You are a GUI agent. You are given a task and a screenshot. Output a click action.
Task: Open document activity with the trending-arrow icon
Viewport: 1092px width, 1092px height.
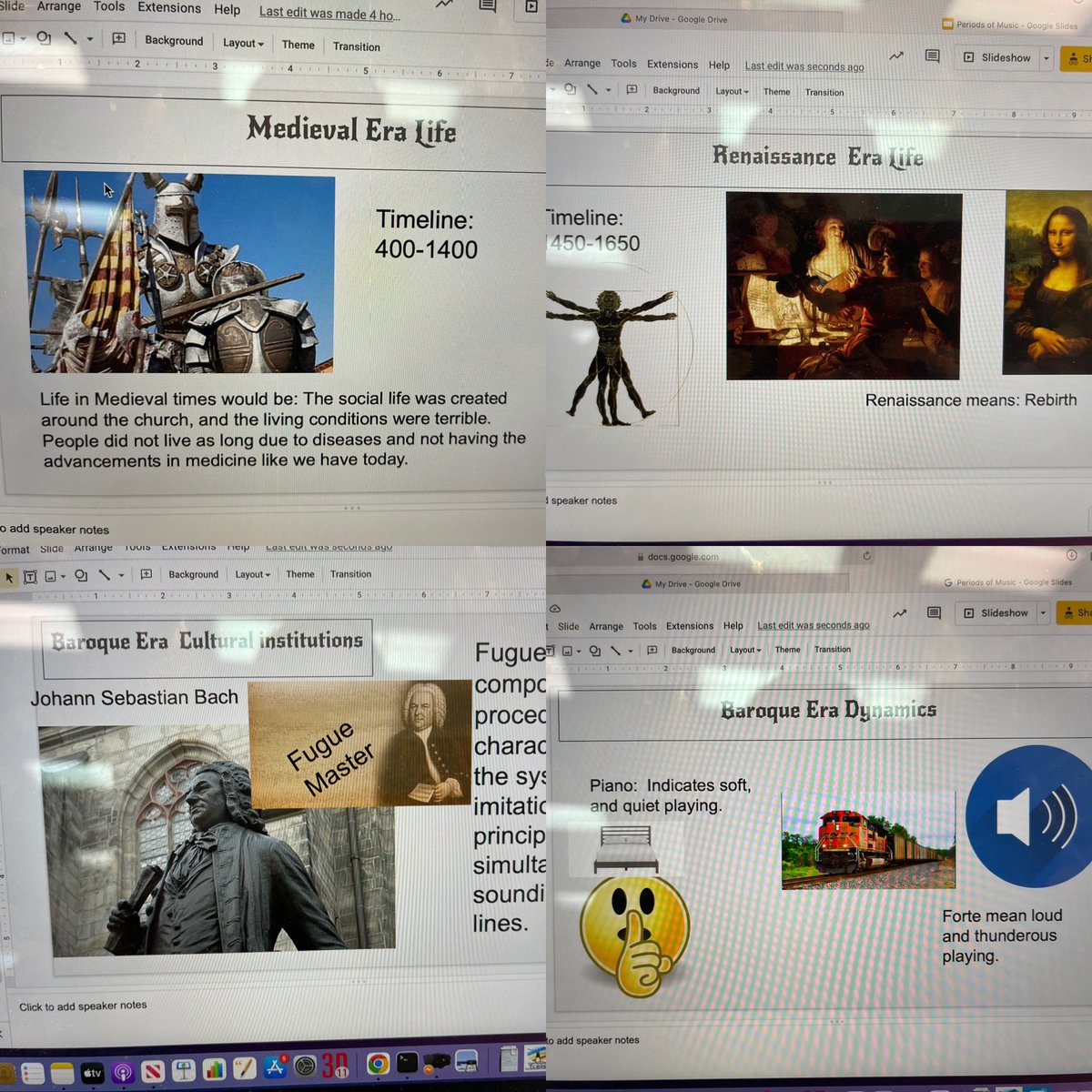click(896, 56)
